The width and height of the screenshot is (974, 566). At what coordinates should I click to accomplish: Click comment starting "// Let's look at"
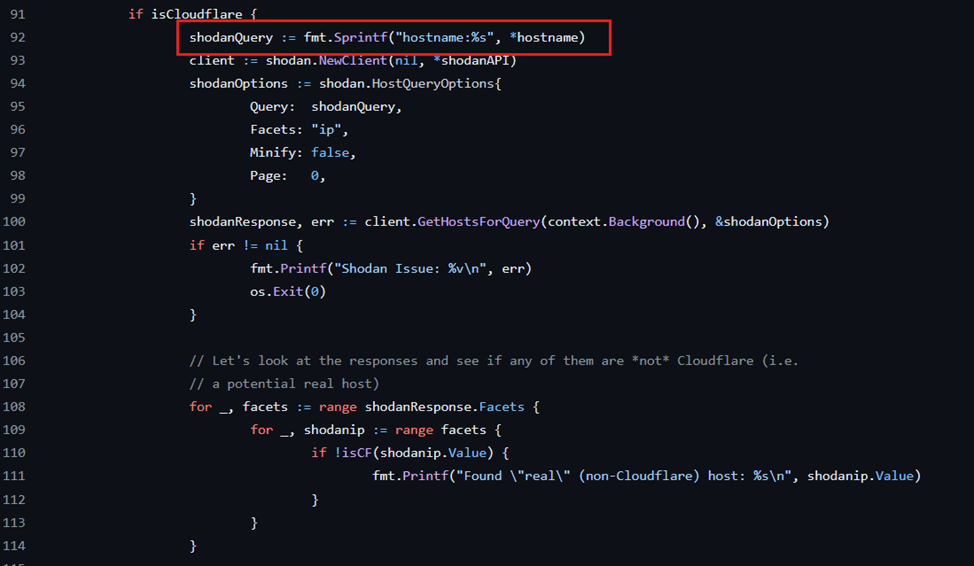tap(494, 360)
